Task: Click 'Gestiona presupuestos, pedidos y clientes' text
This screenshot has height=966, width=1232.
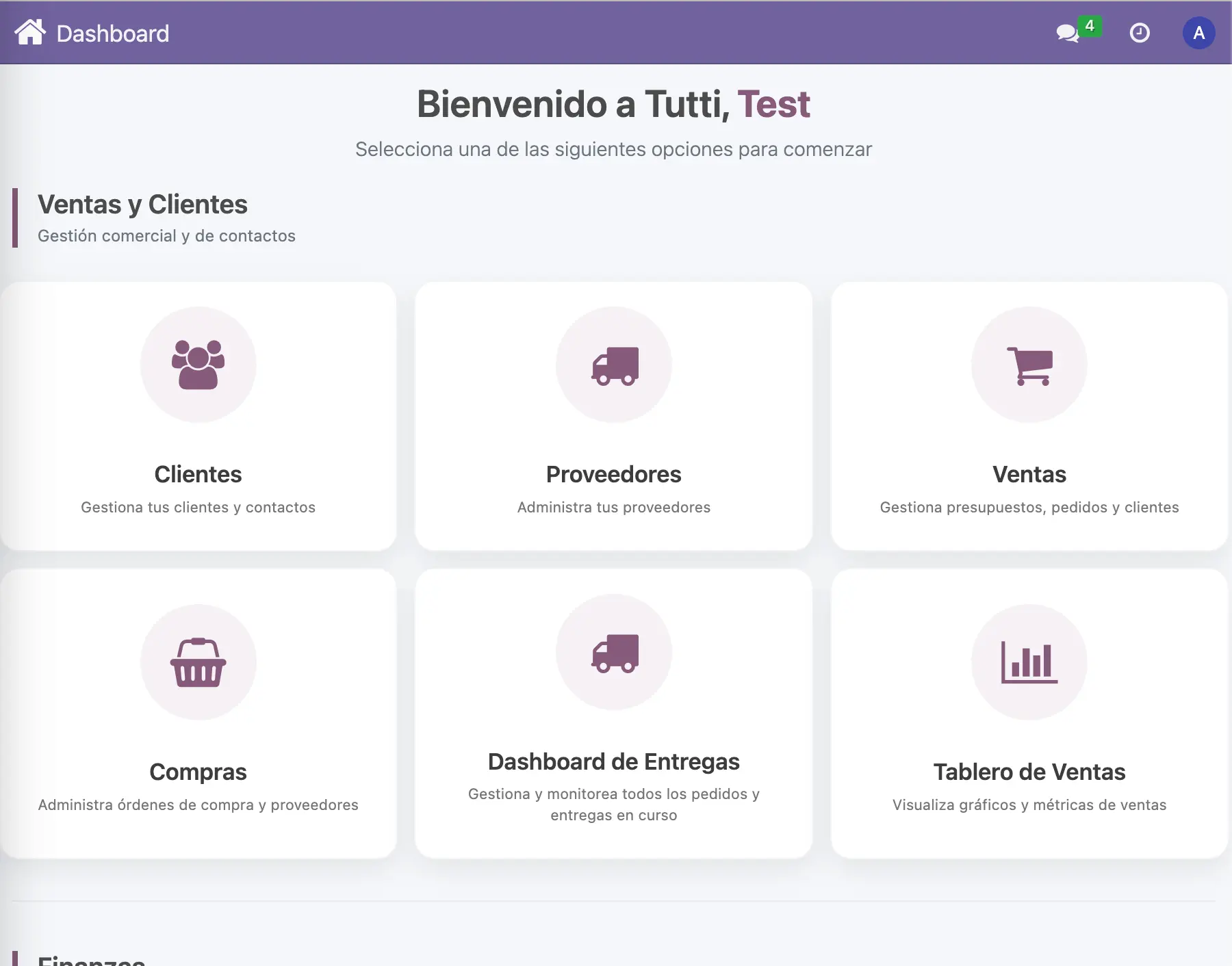Action: pos(1029,508)
